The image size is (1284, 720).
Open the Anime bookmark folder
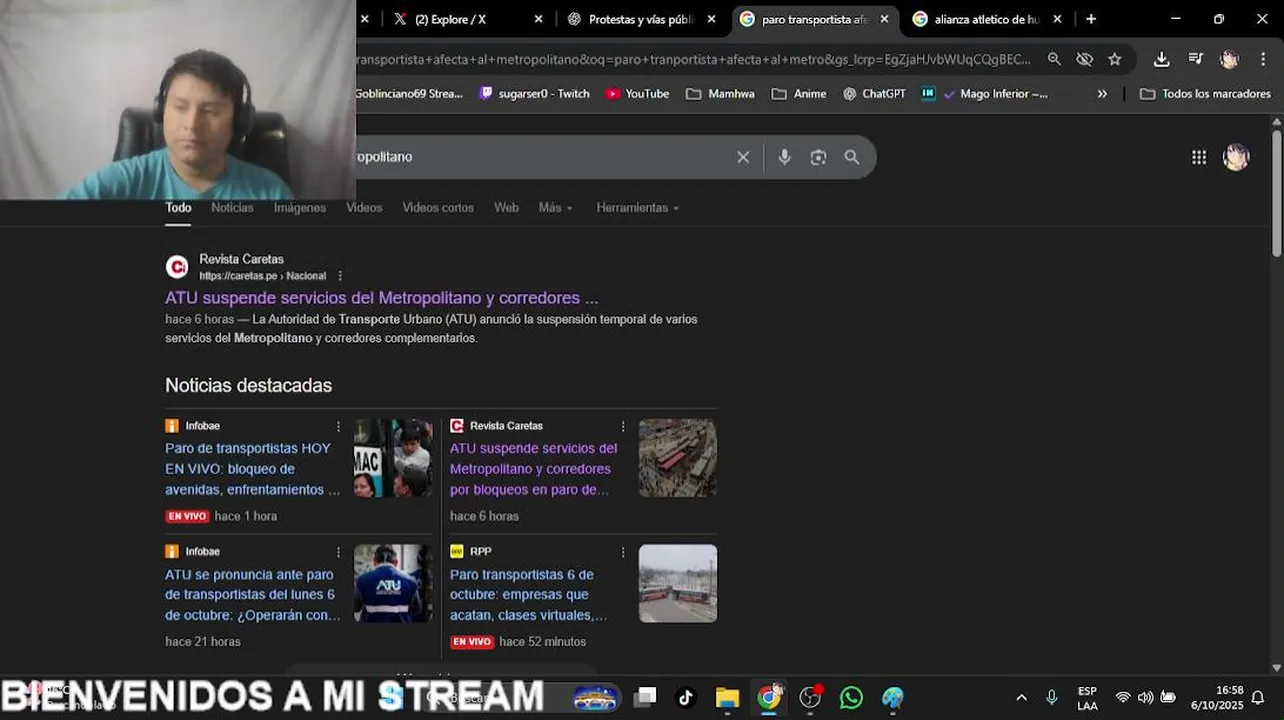[x=799, y=94]
